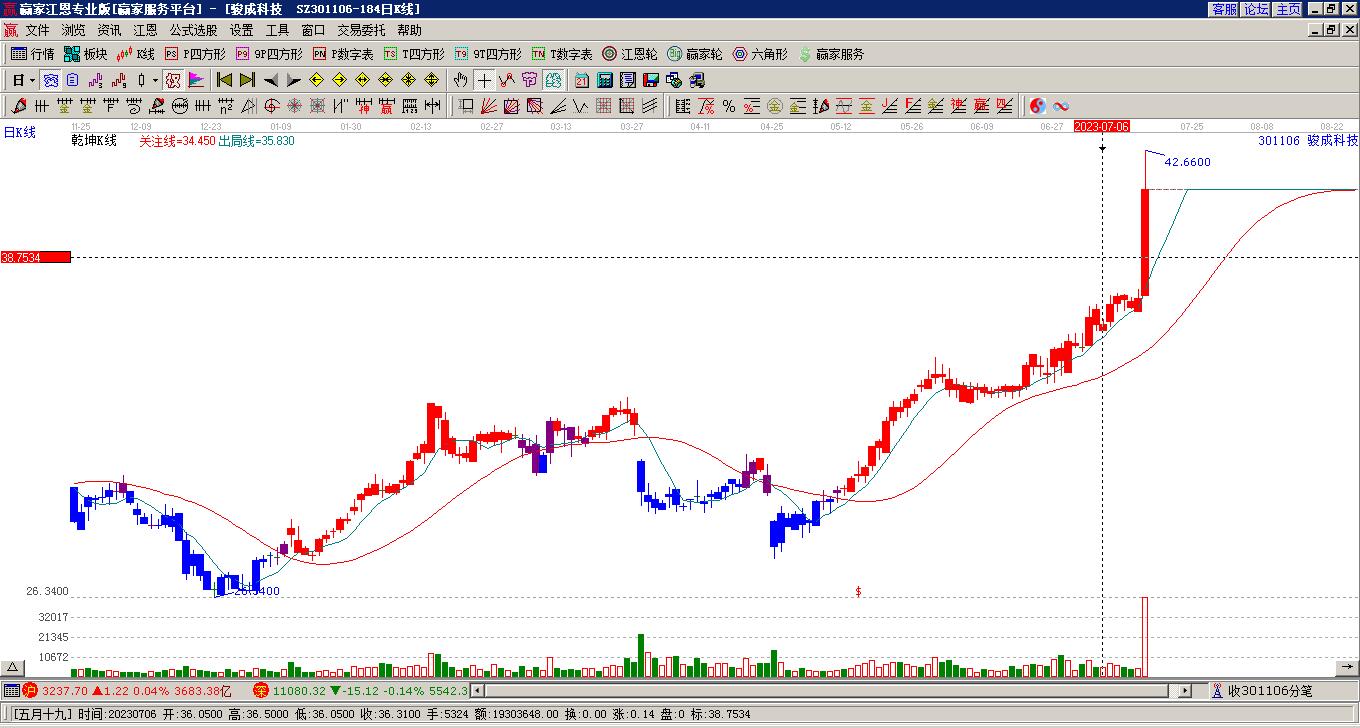Click the 乾坤K线 indicator label
Image resolution: width=1360 pixels, height=728 pixels.
tap(94, 141)
